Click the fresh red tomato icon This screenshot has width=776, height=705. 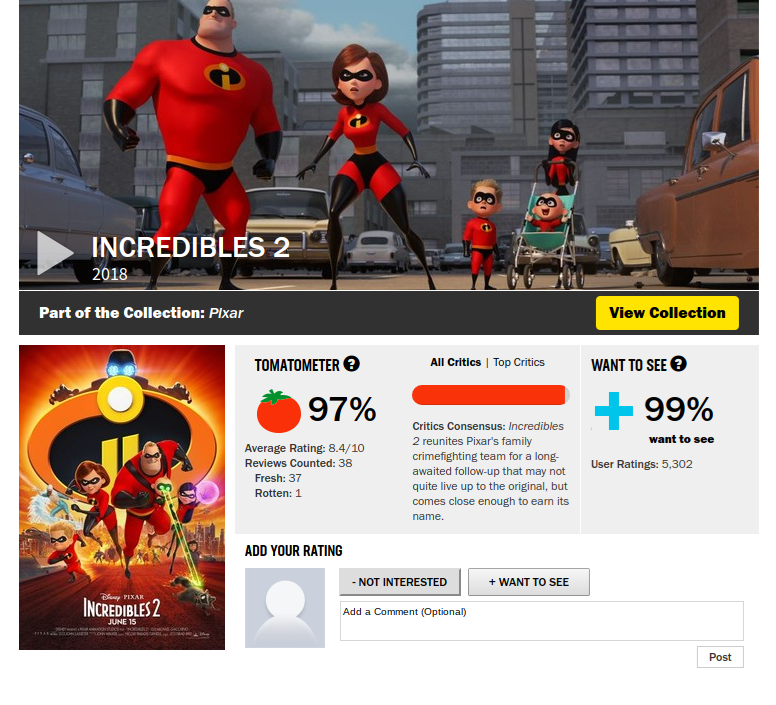pyautogui.click(x=278, y=411)
